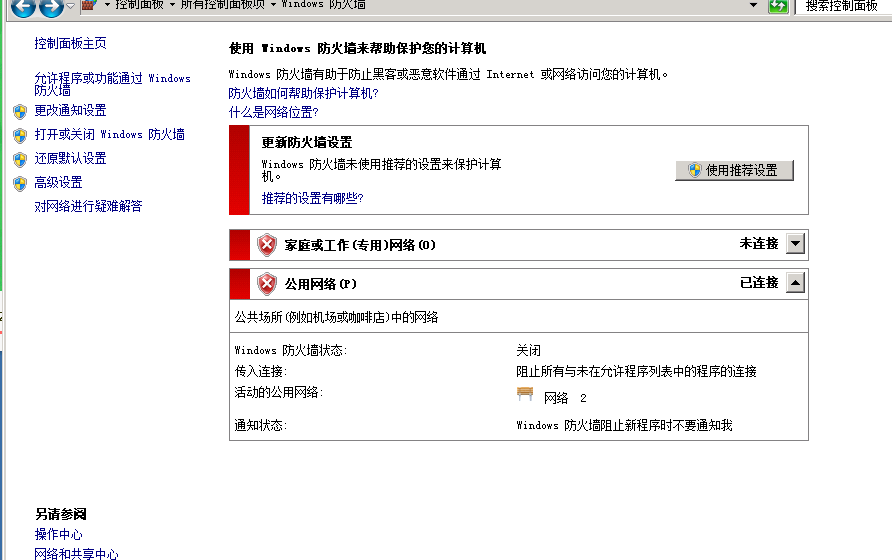892x560 pixels.
Task: Click 已连接 status text
Action: pos(758,282)
